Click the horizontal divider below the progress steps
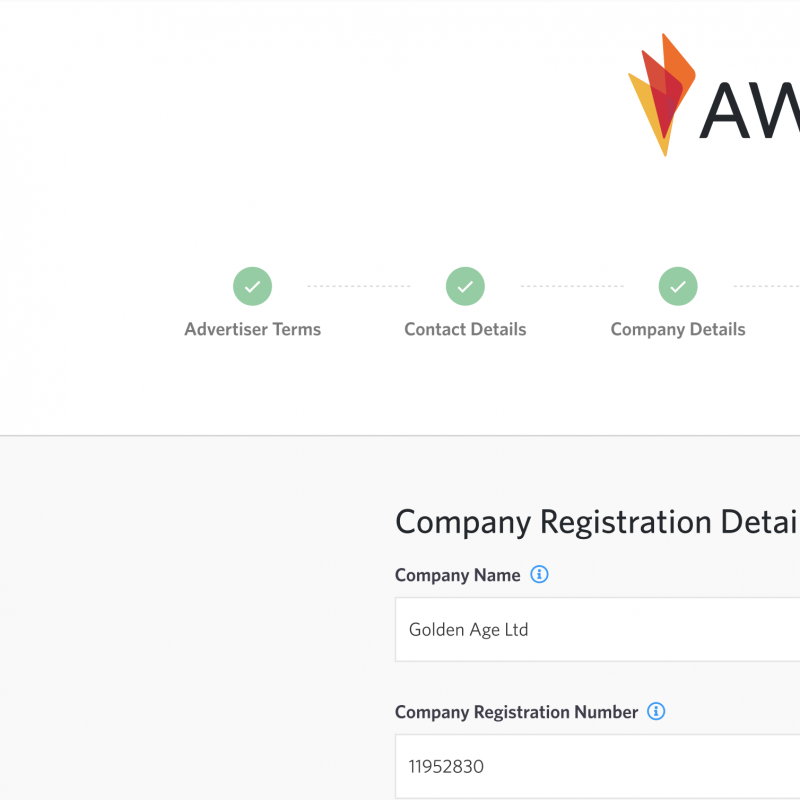This screenshot has width=800, height=800. 400,436
